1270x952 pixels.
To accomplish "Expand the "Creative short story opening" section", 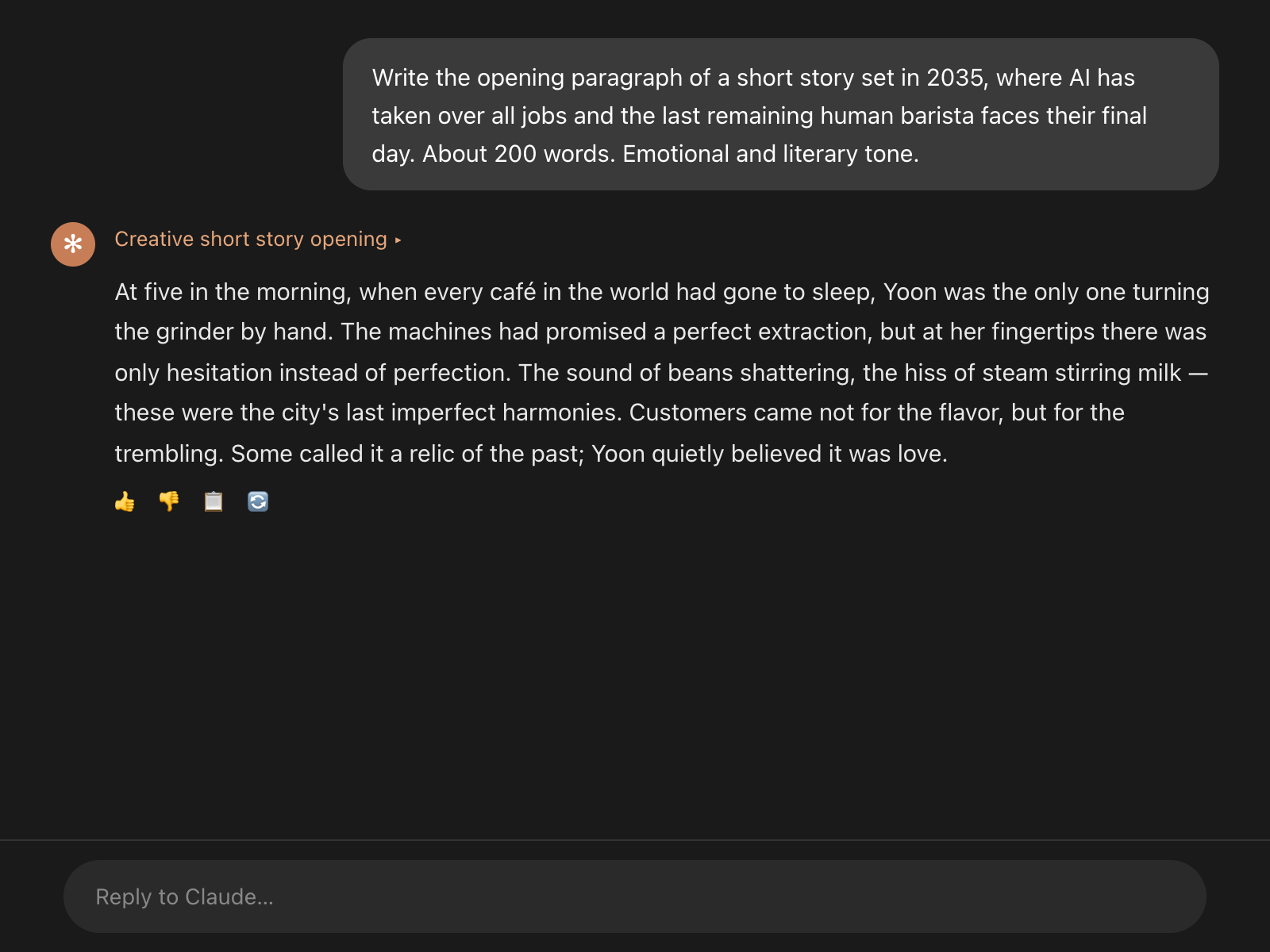I will coord(251,239).
